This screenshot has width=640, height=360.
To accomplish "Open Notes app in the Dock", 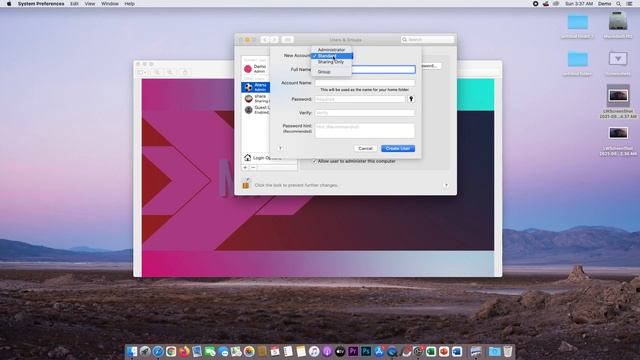I will pyautogui.click(x=301, y=351).
